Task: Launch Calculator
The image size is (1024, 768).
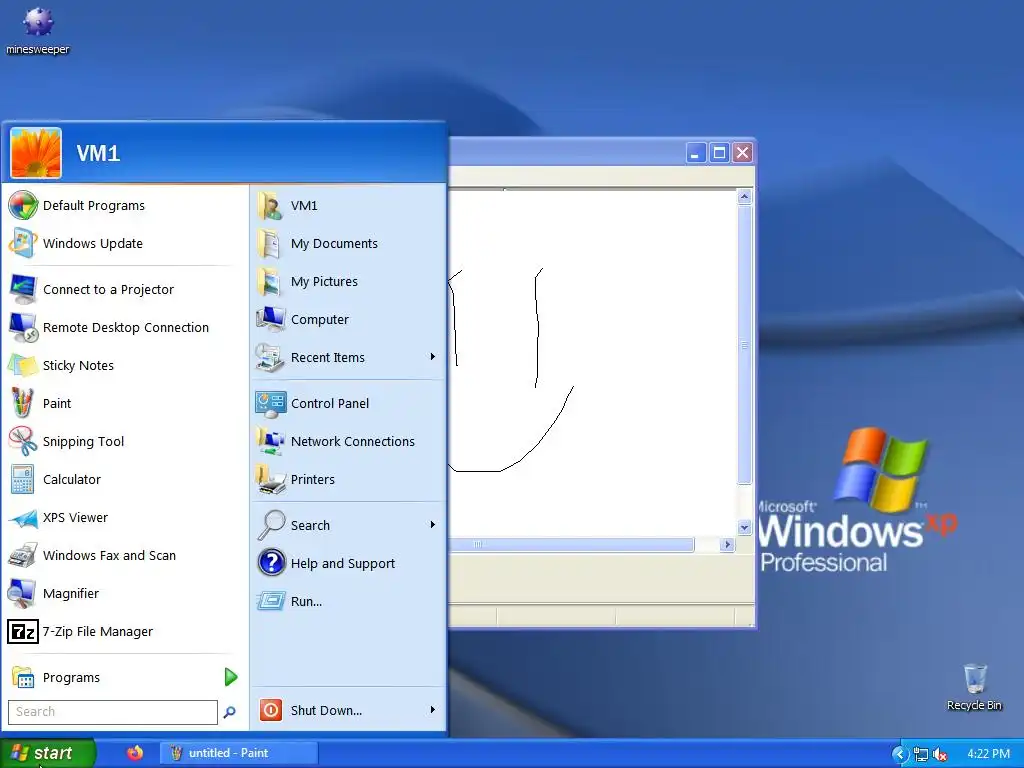Action: [124, 479]
